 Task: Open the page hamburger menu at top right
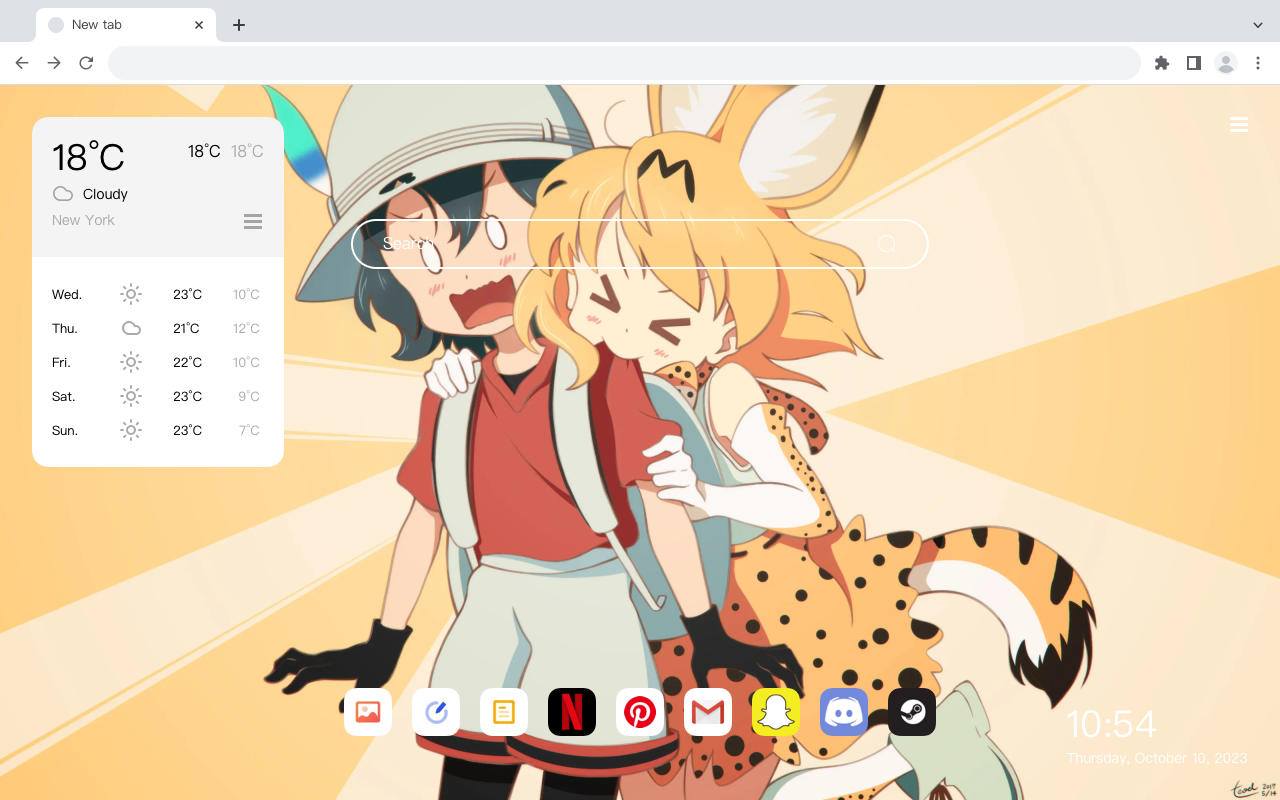1239,125
